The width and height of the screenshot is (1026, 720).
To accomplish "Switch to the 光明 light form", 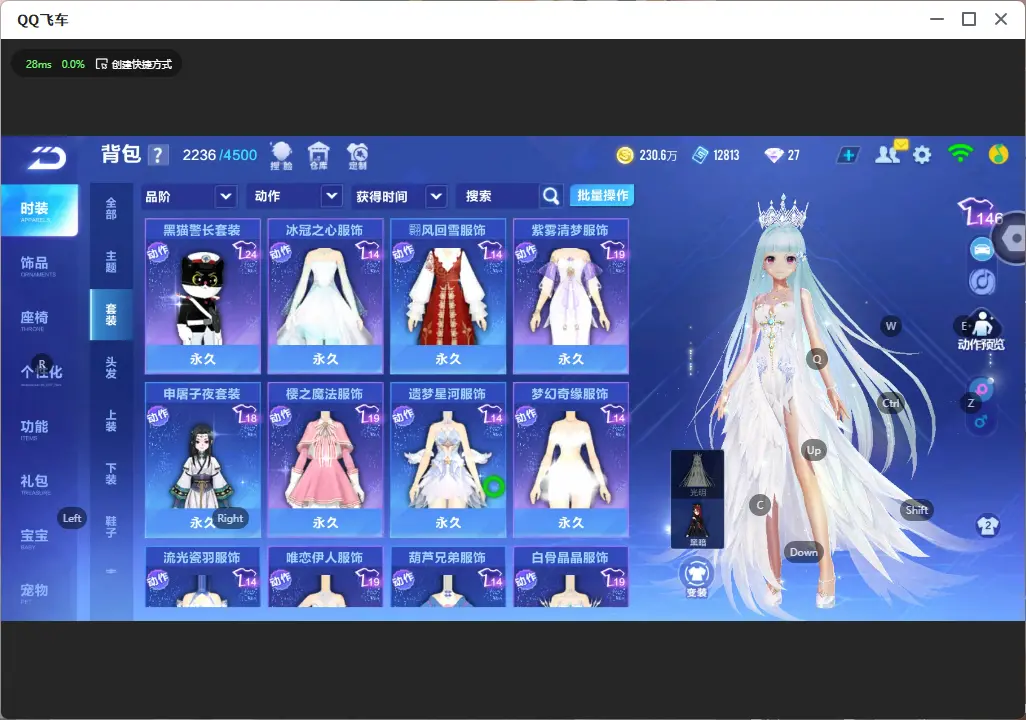I will (698, 475).
